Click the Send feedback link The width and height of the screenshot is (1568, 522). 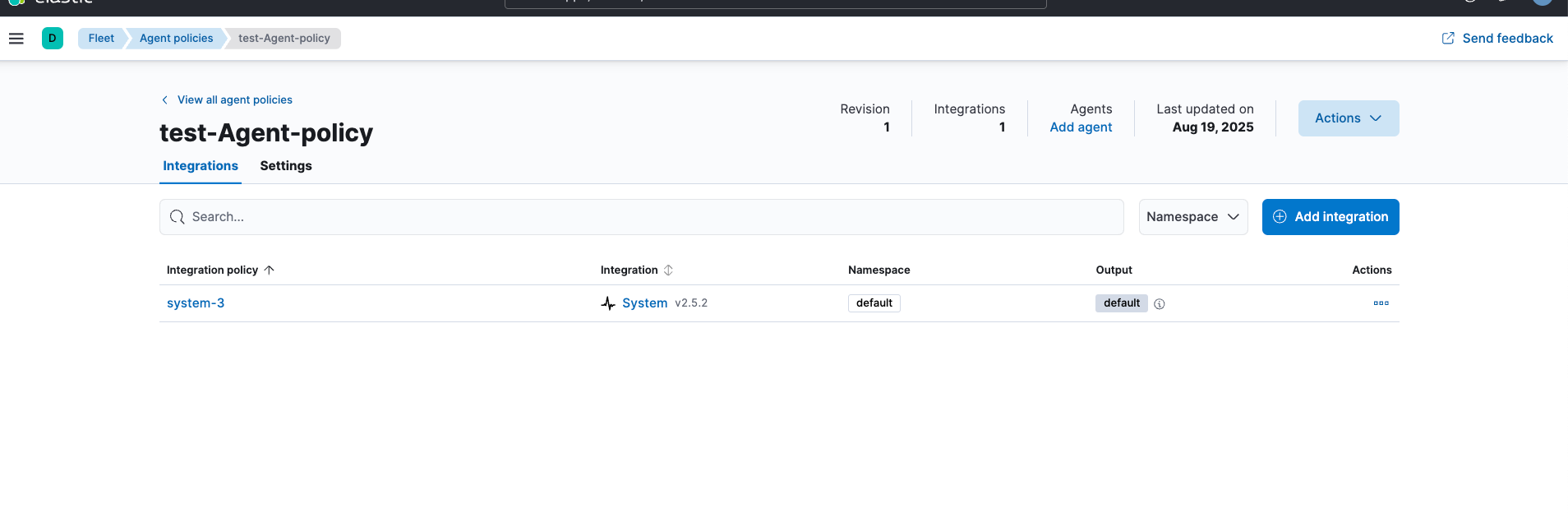point(1497,39)
